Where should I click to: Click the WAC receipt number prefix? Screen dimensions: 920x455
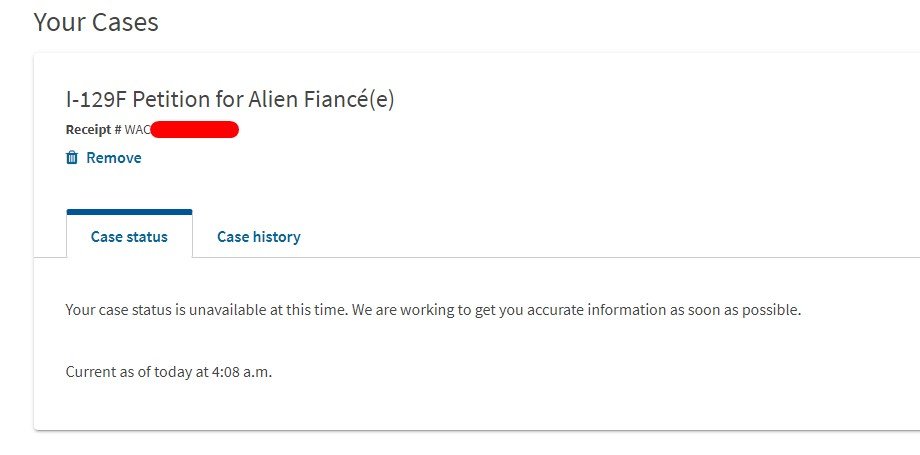point(137,130)
